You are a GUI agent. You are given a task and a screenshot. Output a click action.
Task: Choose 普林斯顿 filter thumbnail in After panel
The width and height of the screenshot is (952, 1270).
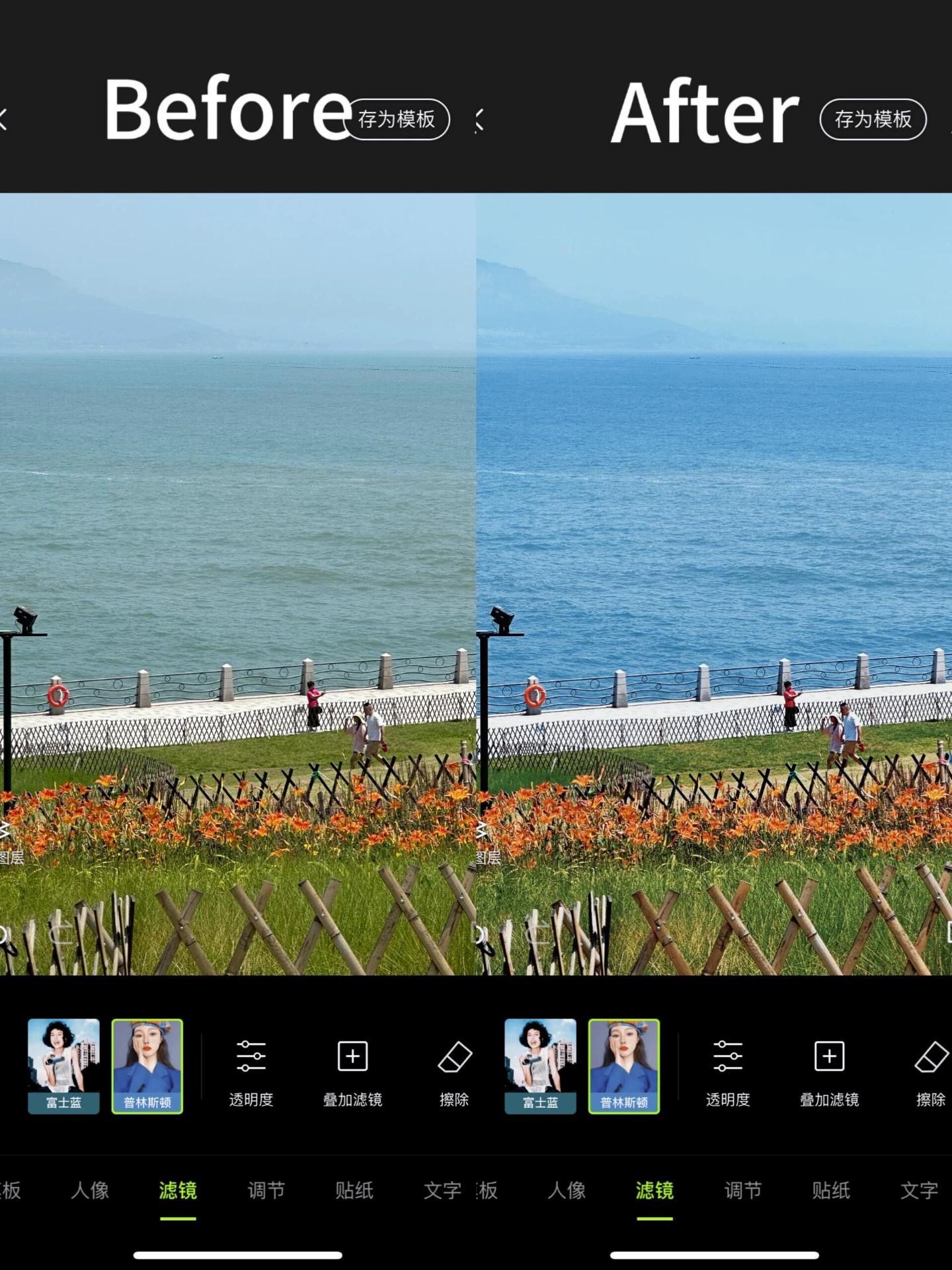point(624,1066)
